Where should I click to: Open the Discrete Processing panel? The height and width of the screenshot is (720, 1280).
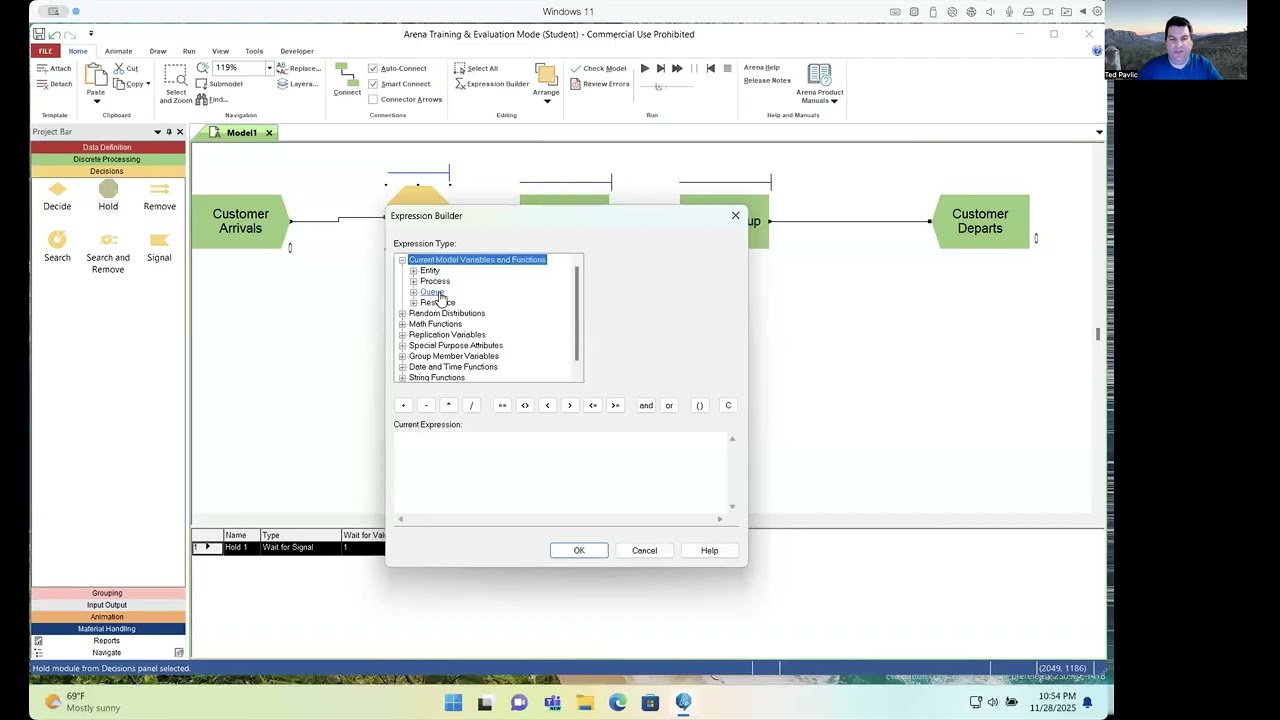click(x=107, y=160)
